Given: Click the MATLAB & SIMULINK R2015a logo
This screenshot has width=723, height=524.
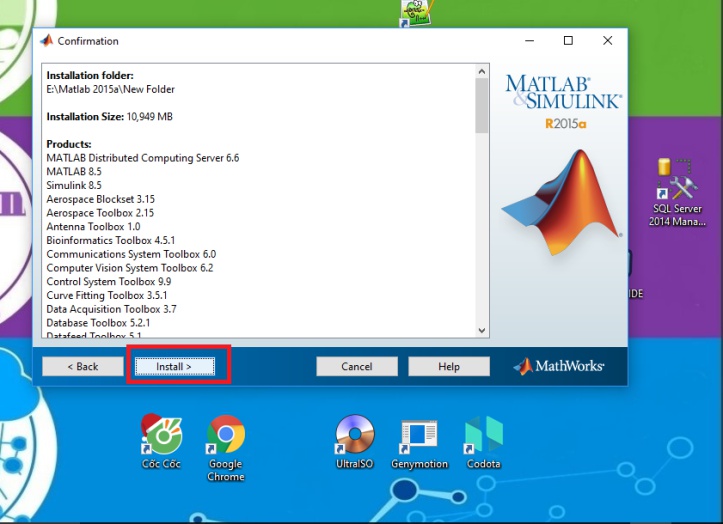Looking at the screenshot, I should [563, 102].
